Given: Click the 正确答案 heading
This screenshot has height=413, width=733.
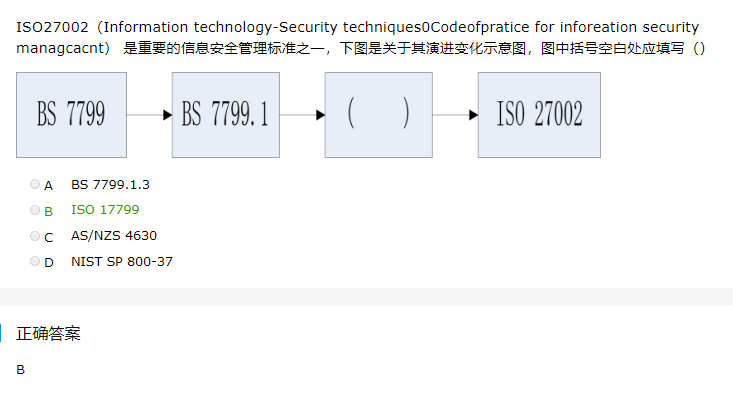Looking at the screenshot, I should coord(48,333).
